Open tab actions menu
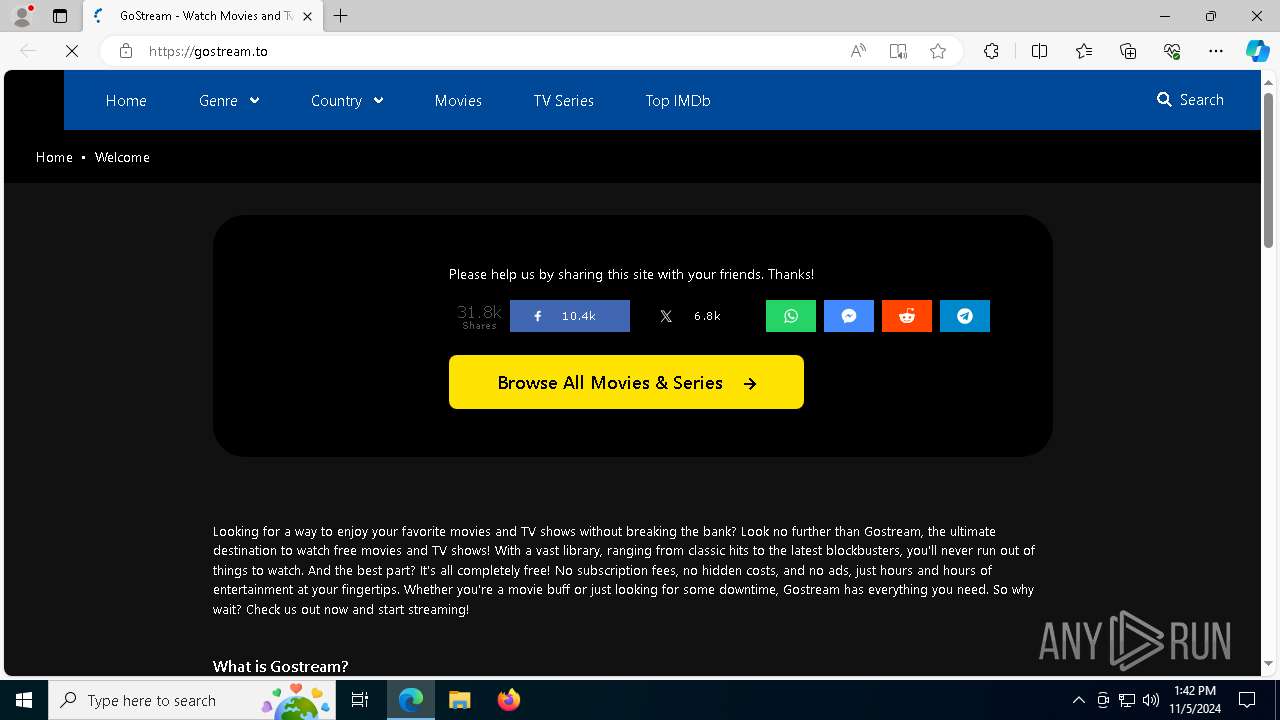Image resolution: width=1280 pixels, height=720 pixels. point(60,16)
